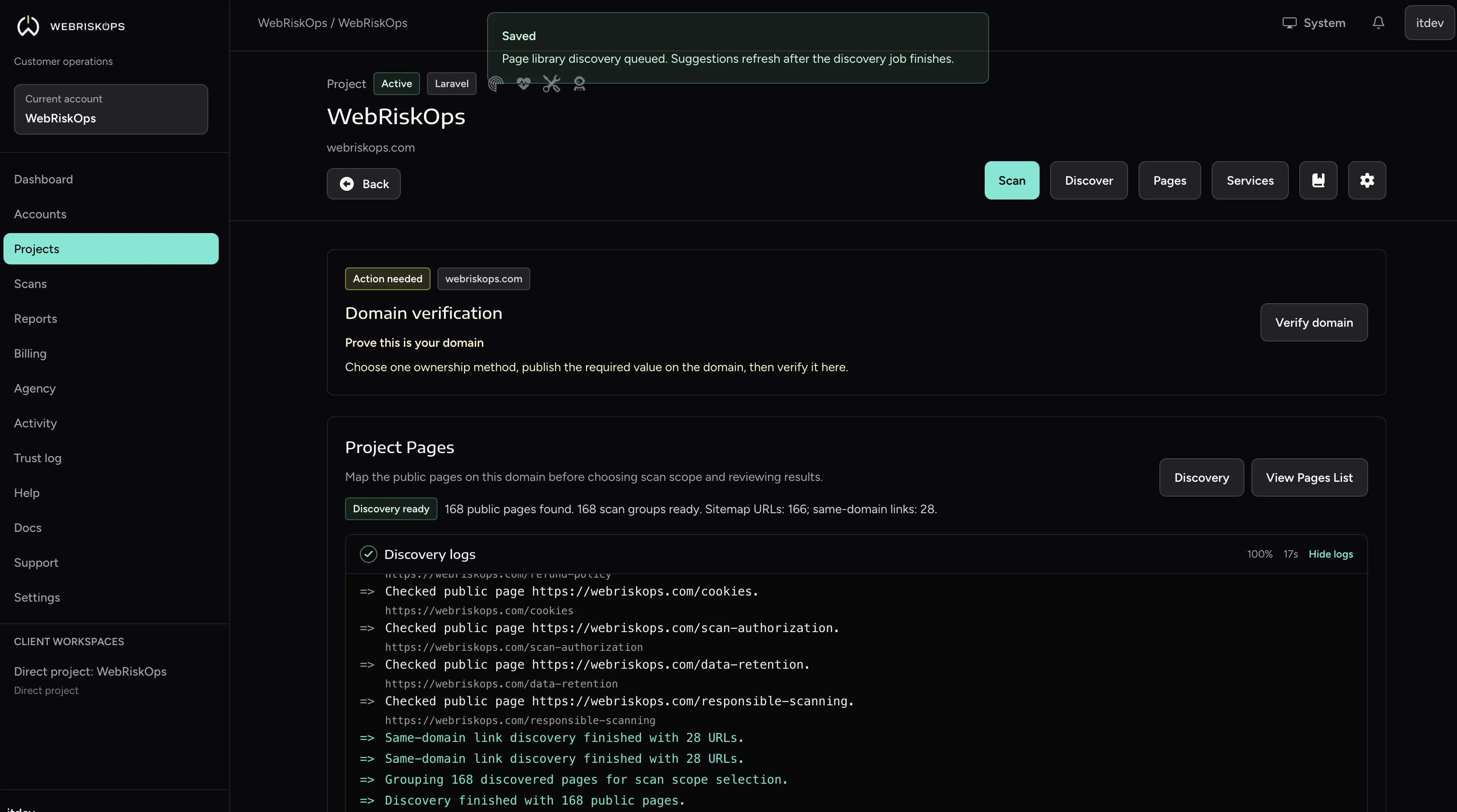Click log line Checked public page responsible-scanning
The height and width of the screenshot is (812, 1457).
[x=619, y=702]
